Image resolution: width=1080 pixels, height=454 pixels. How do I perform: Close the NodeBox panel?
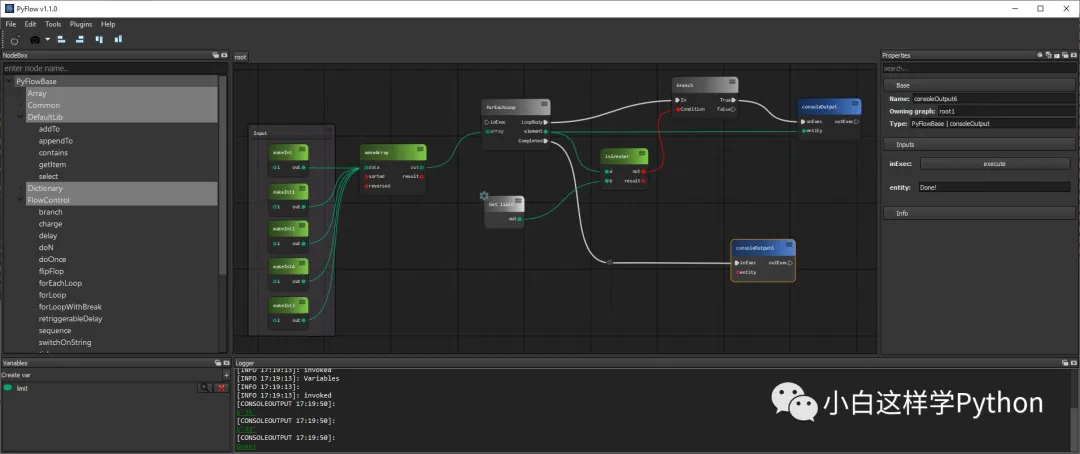pyautogui.click(x=224, y=55)
